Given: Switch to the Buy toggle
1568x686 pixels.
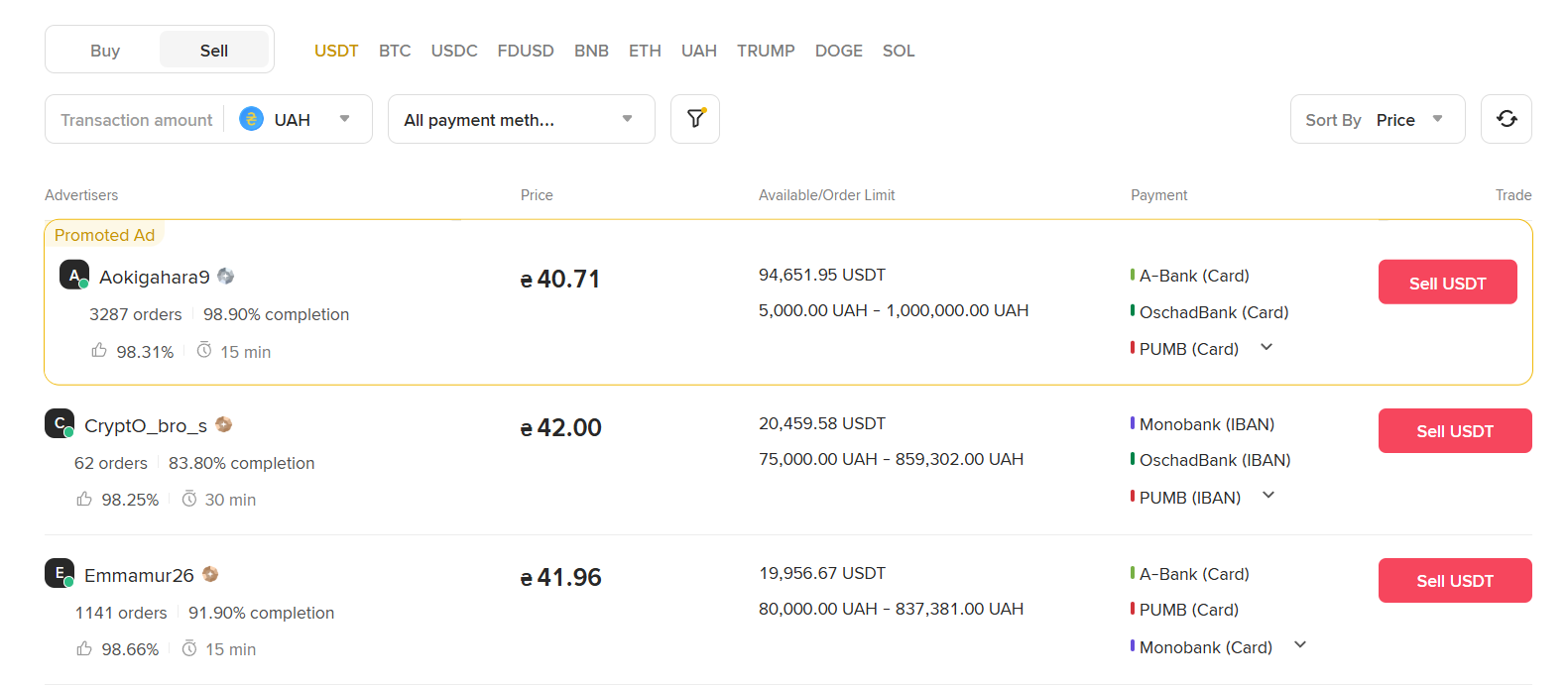Looking at the screenshot, I should point(105,51).
